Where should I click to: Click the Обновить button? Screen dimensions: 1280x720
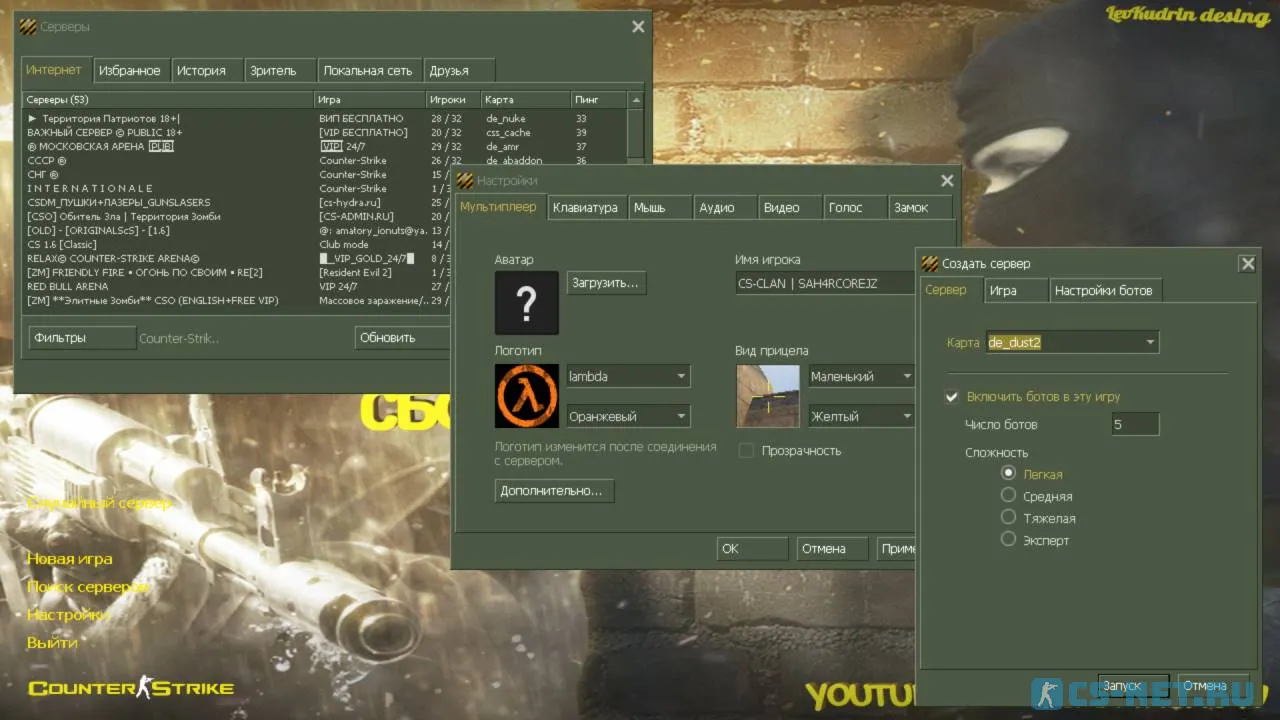402,338
